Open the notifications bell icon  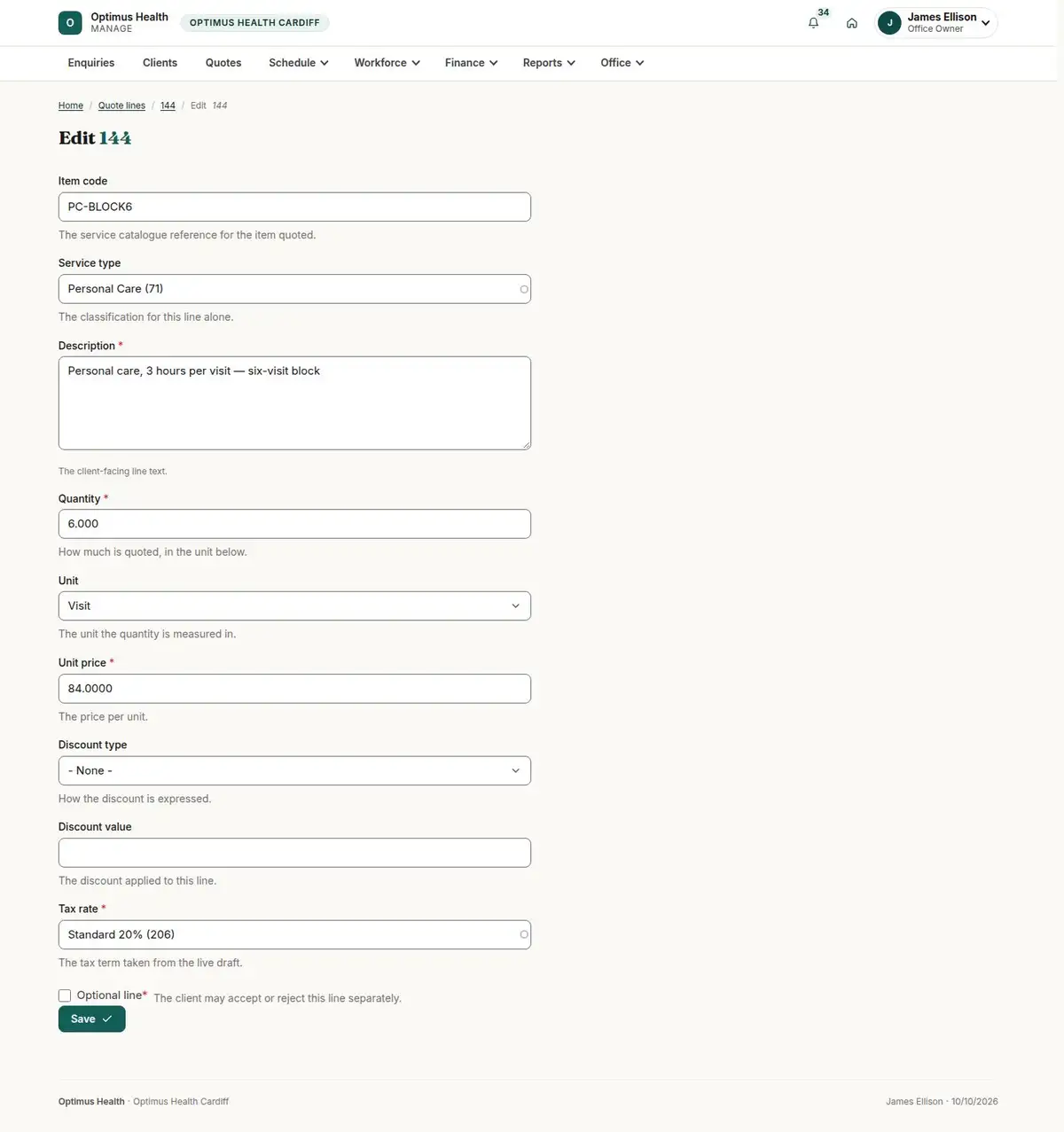coord(813,23)
